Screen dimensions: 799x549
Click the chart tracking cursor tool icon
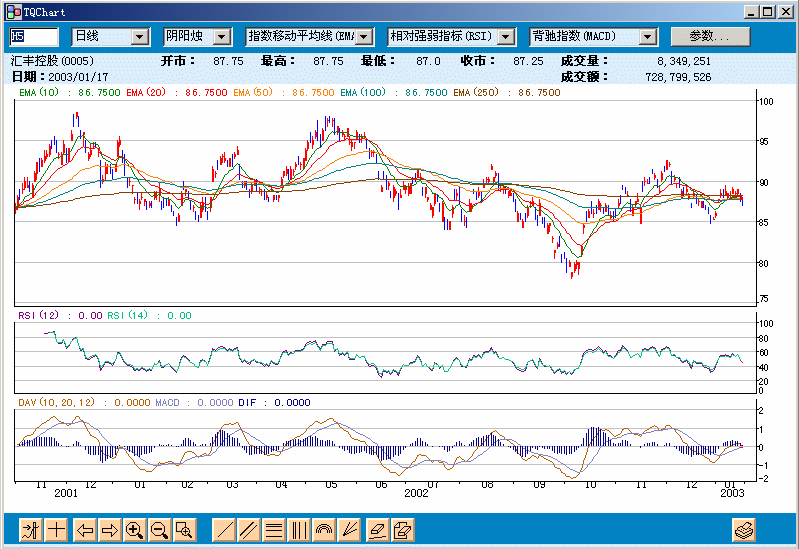point(31,530)
